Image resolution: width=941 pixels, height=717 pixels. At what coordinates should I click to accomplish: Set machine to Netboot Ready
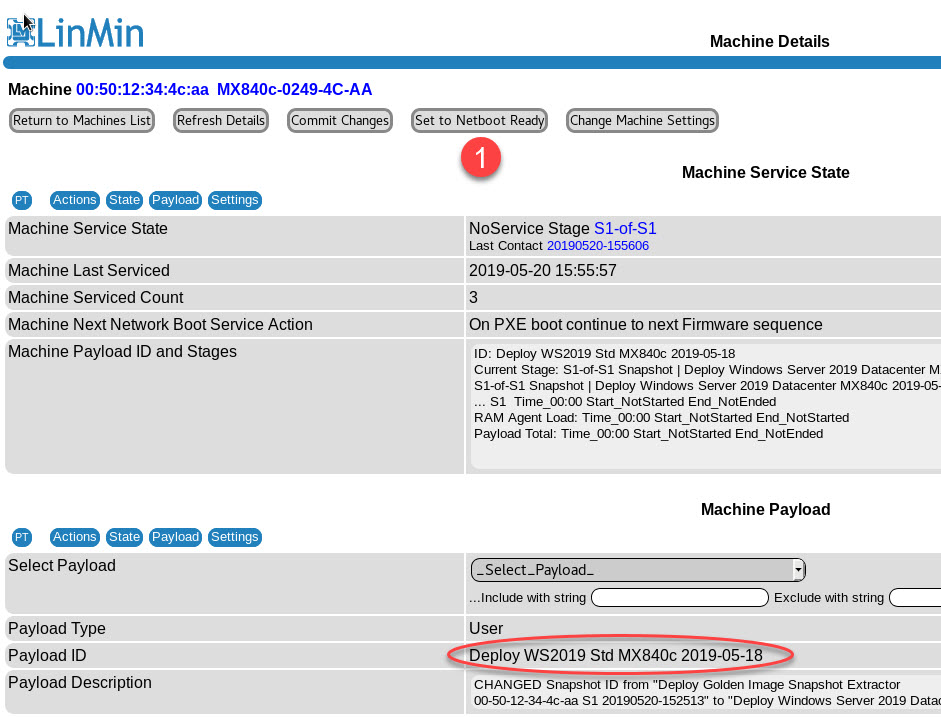click(480, 121)
